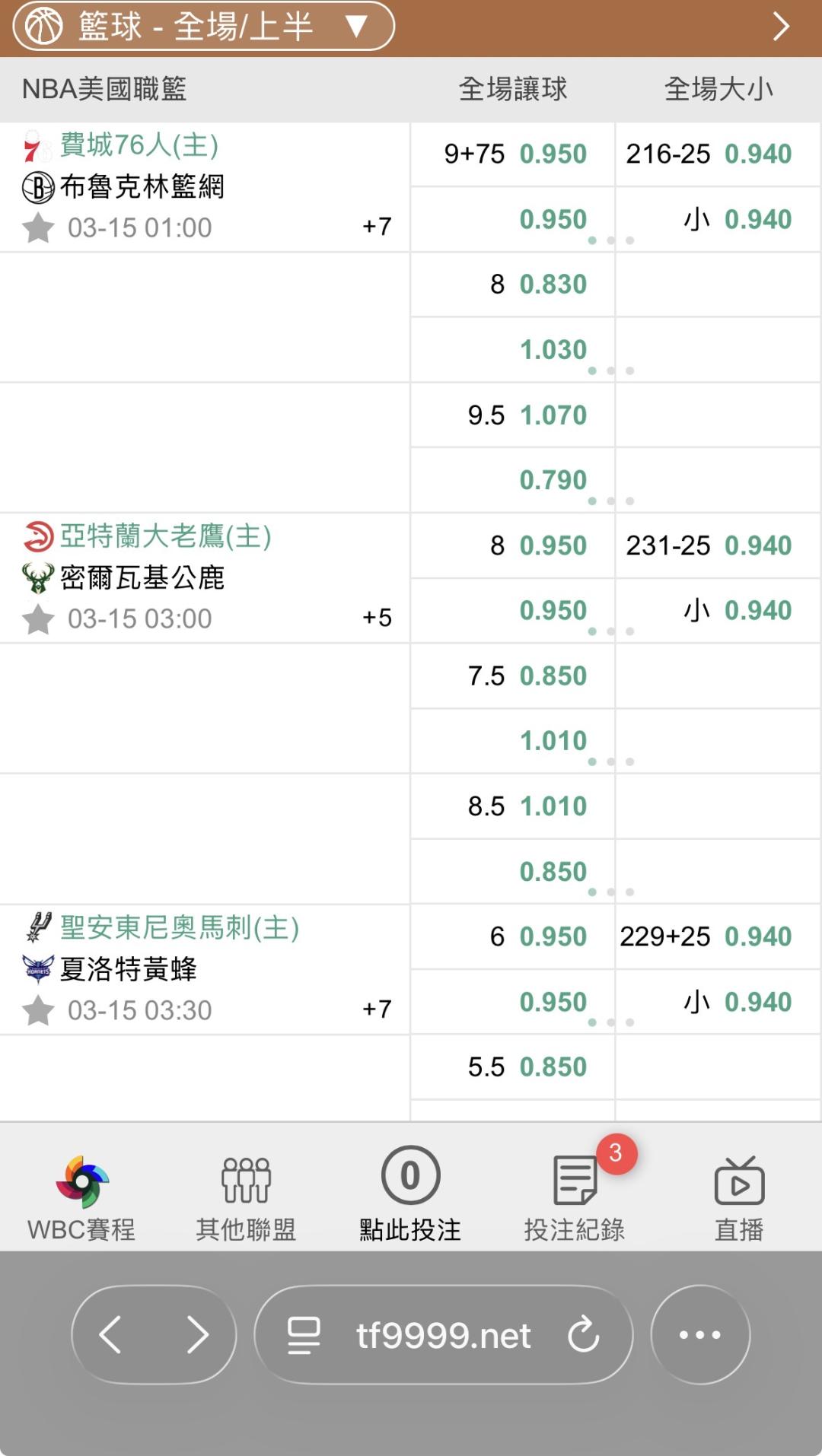The height and width of the screenshot is (1456, 822).
Task: Tap the browser reload icon
Action: point(584,1334)
